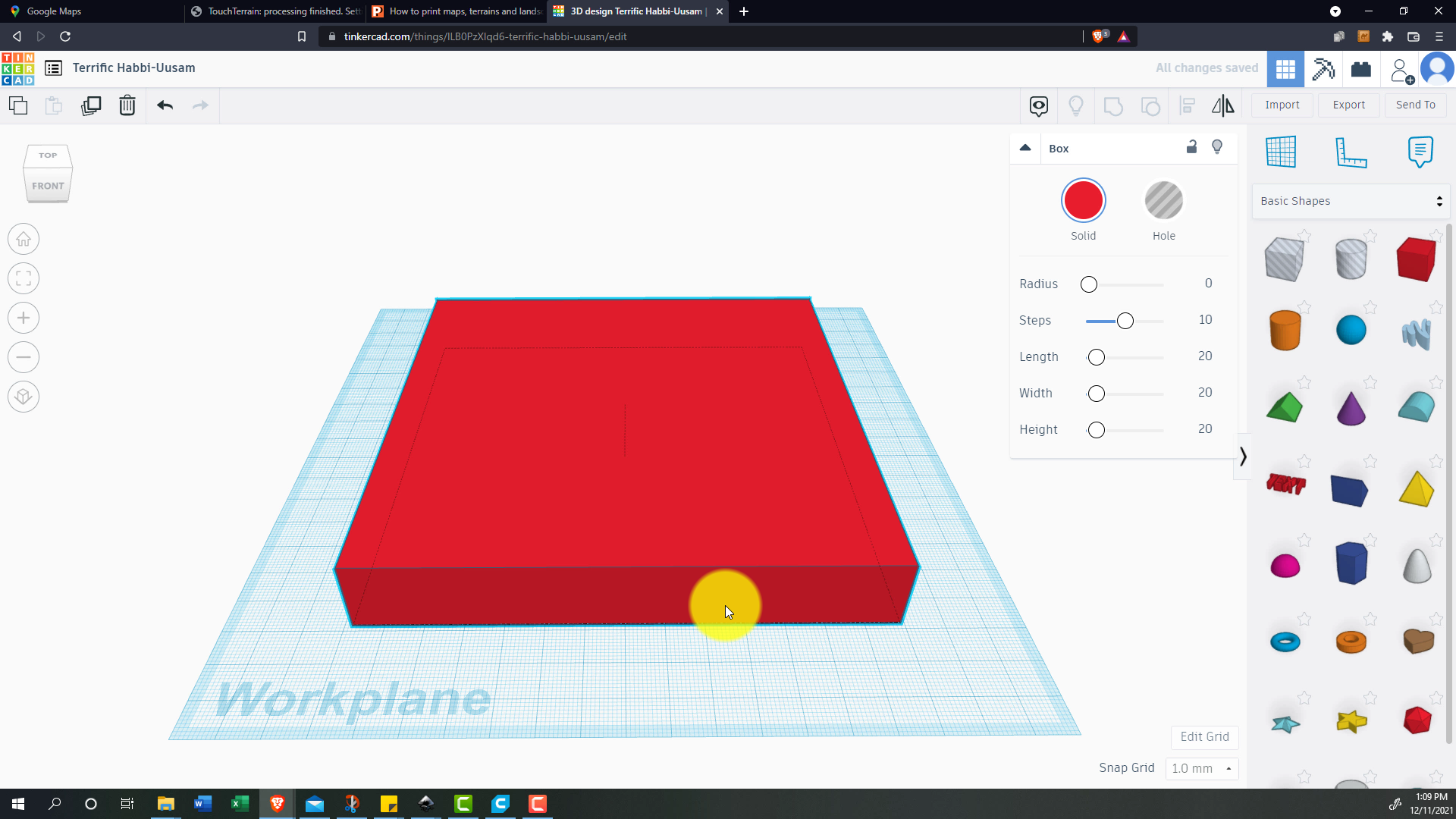Drag the Radius slider left
This screenshot has height=819, width=1456.
(1088, 284)
